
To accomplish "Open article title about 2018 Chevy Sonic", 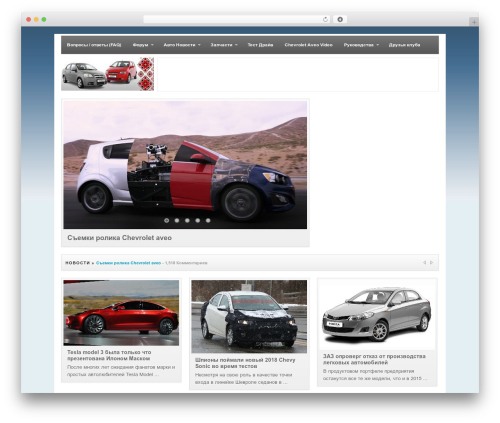I will coord(245,363).
